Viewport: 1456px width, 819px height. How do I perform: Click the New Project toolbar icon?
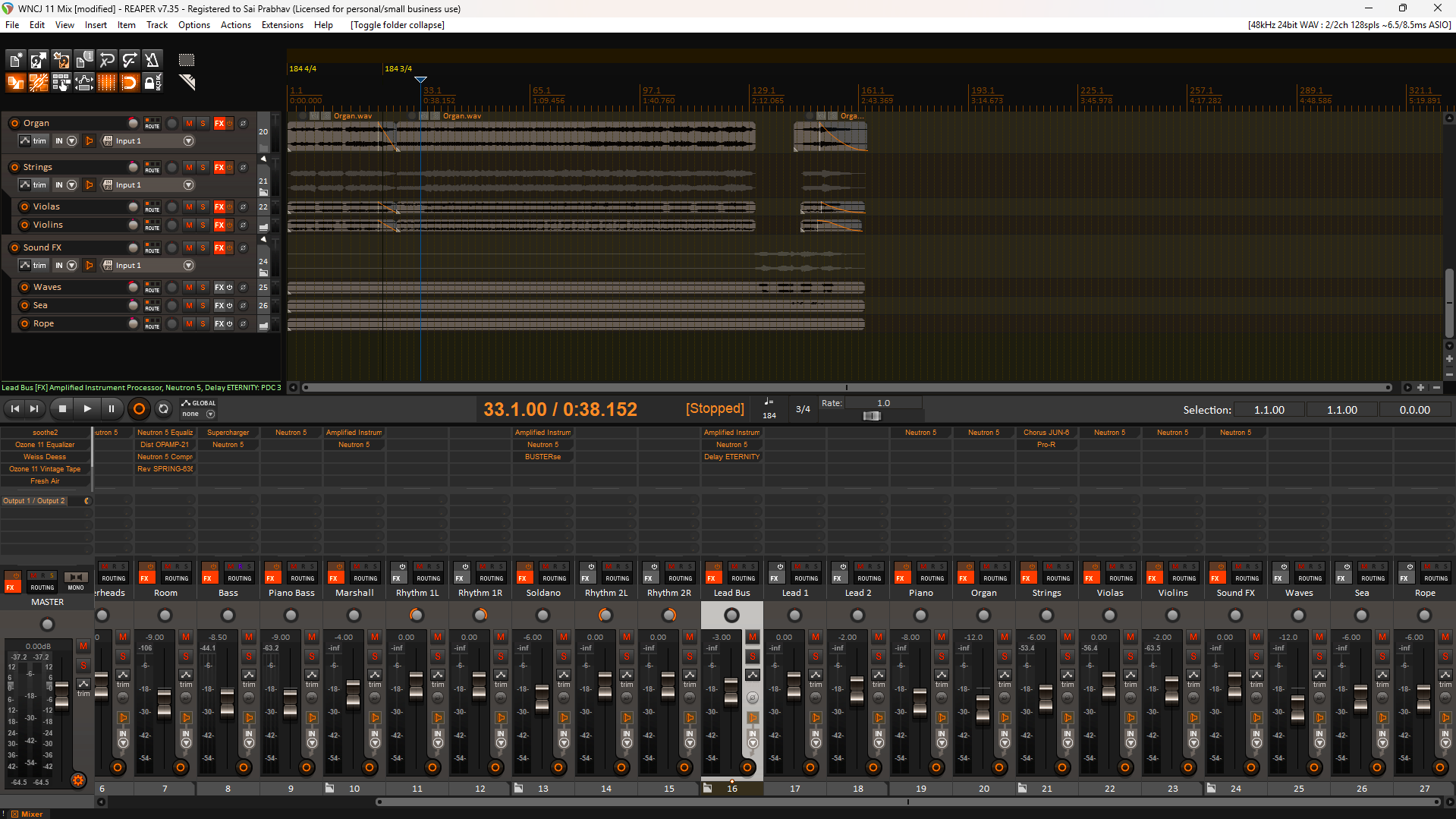[15, 60]
